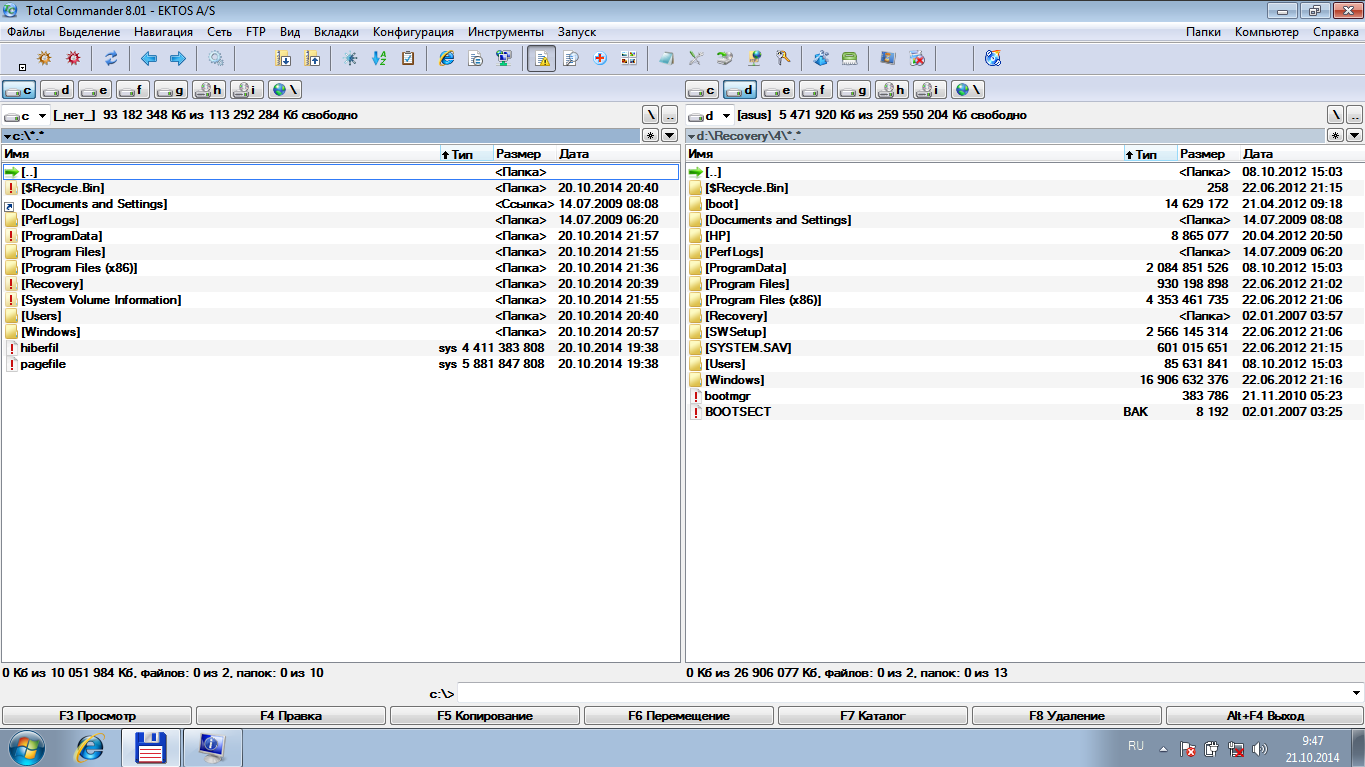The image size is (1365, 767).
Task: Click the blue disc icon at toolbar end
Action: [993, 58]
